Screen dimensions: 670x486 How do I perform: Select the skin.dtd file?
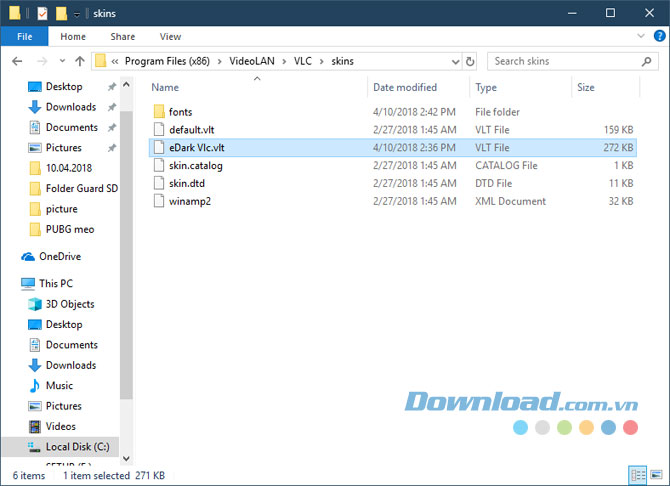tap(187, 183)
